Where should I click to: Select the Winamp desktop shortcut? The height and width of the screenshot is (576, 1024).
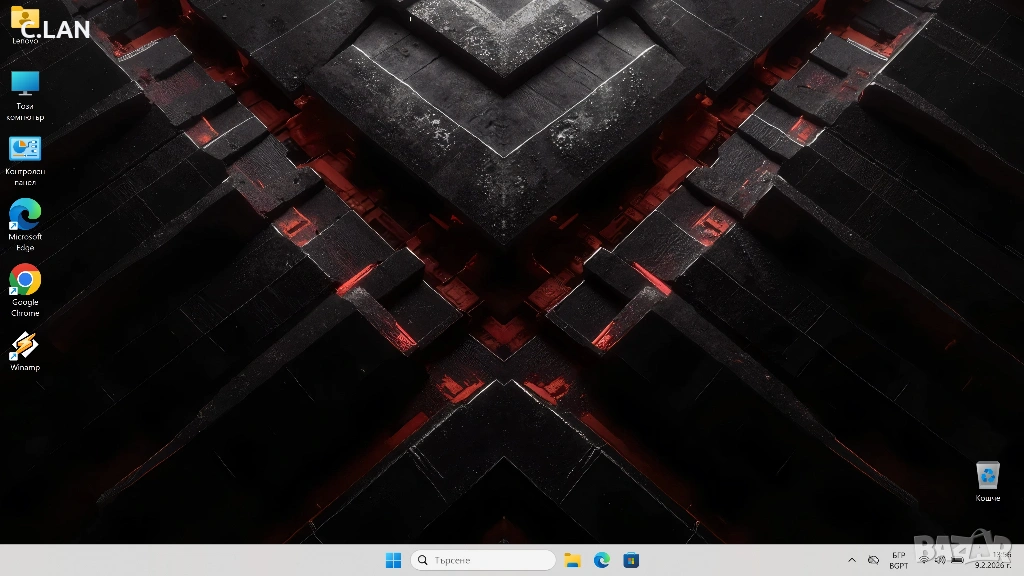(x=25, y=345)
